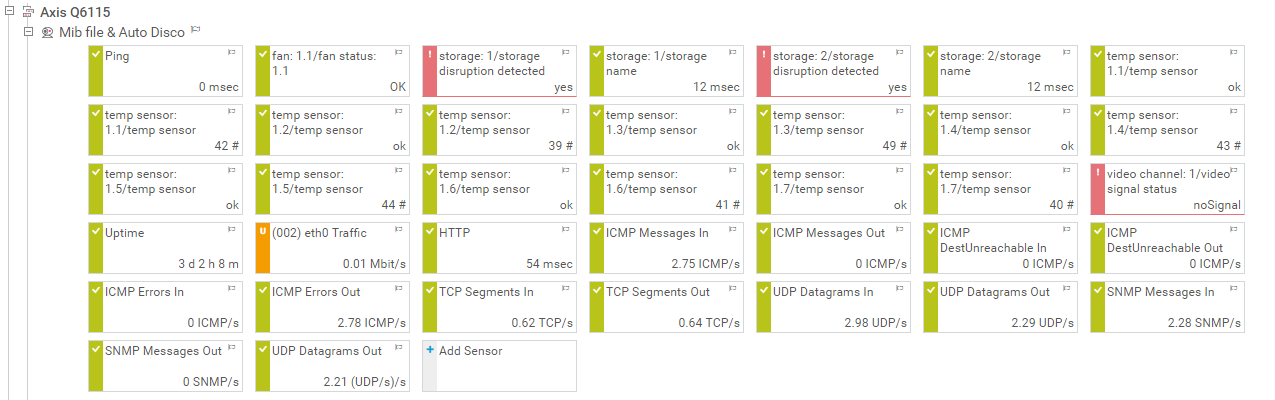
Task: Collapse the Axis Q6115 device node
Action: tap(10, 13)
